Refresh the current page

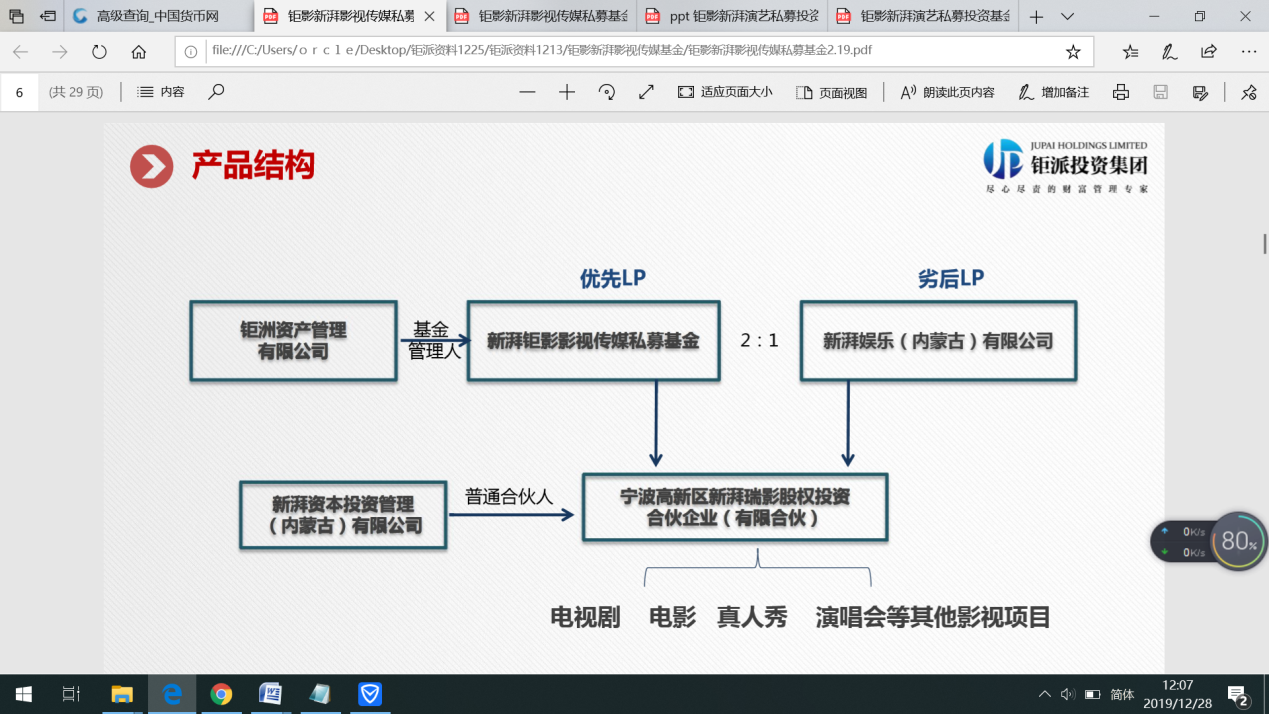(x=99, y=52)
